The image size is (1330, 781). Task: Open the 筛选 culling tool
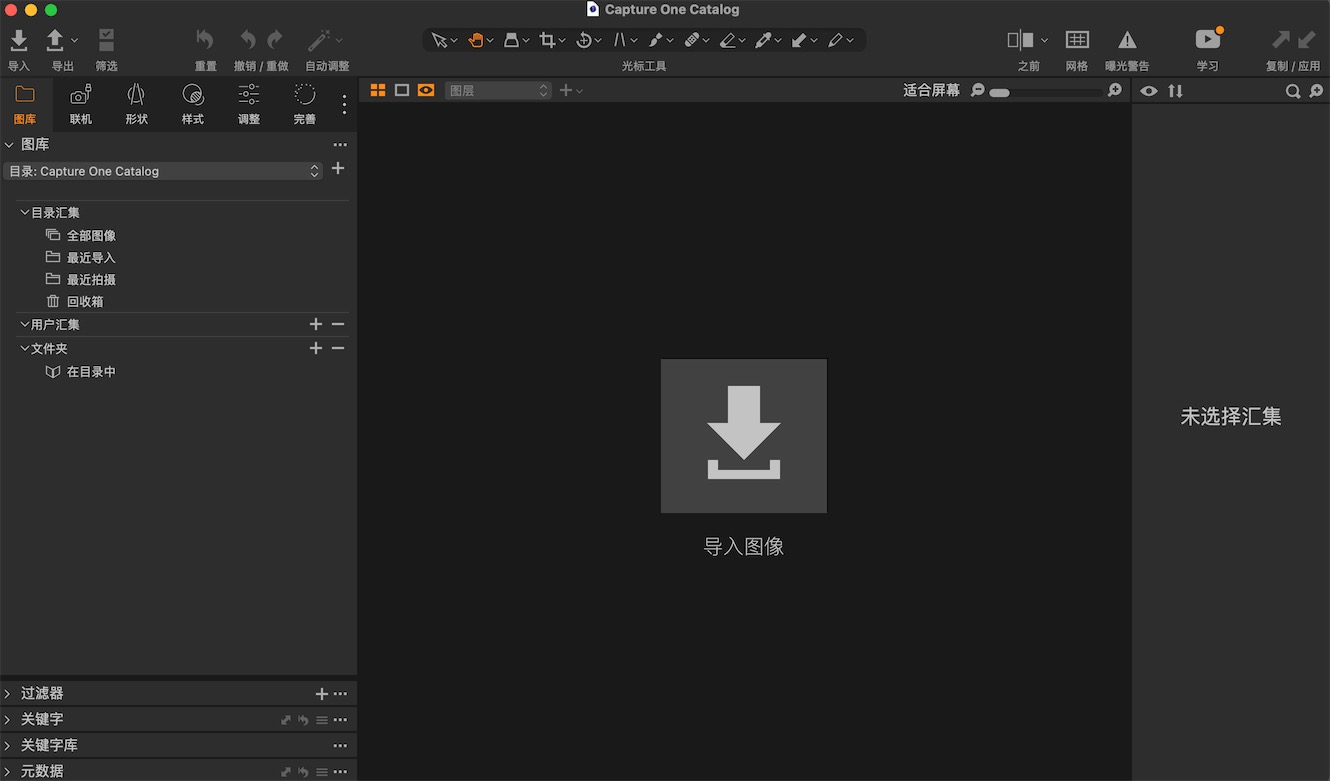coord(106,40)
